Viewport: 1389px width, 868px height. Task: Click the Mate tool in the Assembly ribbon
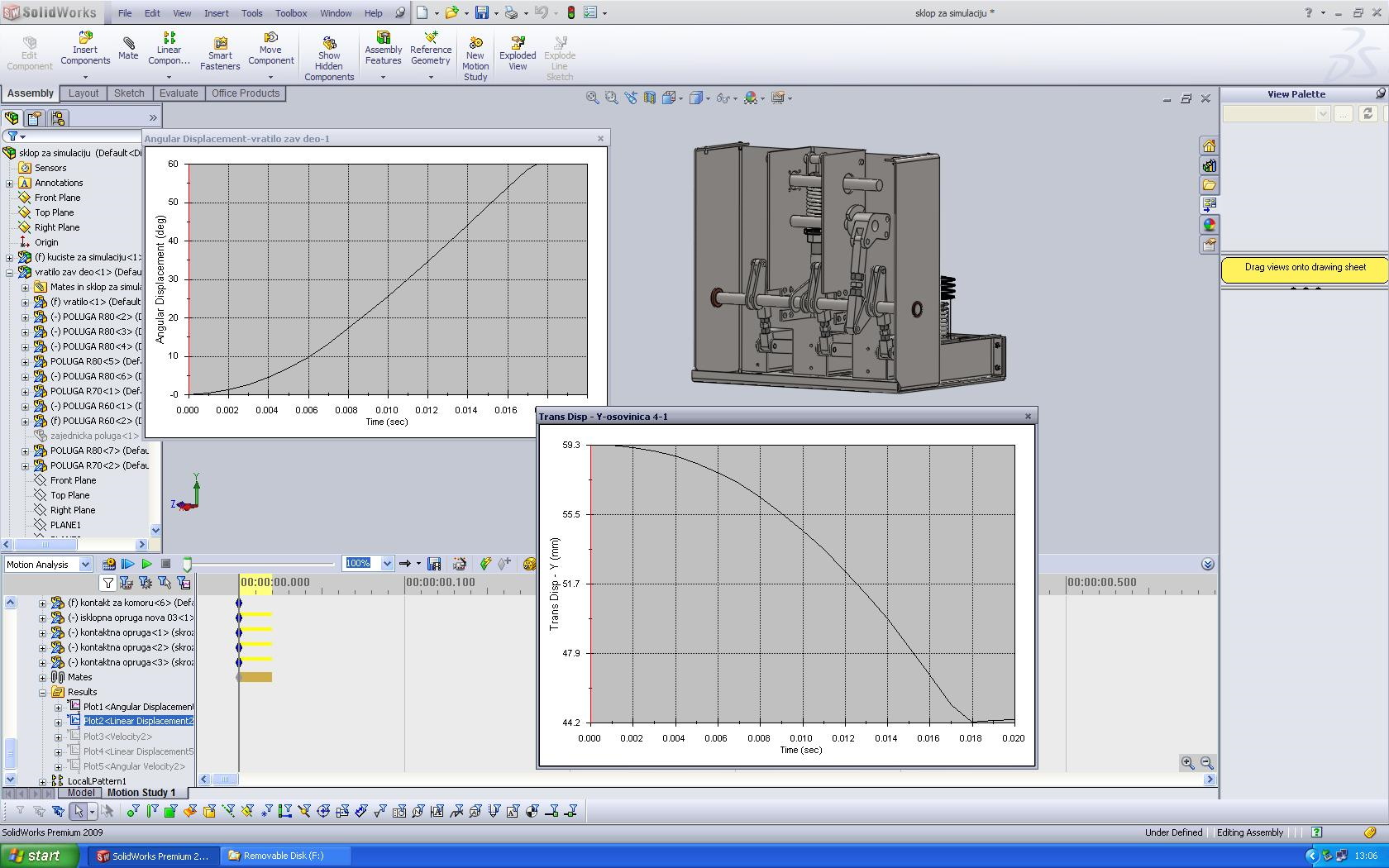click(x=128, y=48)
